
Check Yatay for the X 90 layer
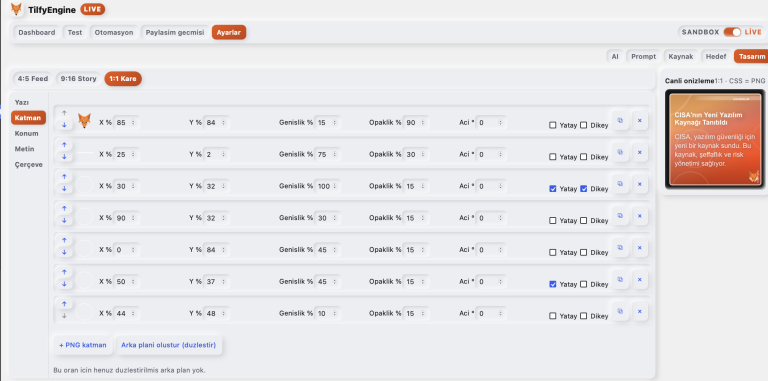tap(552, 220)
